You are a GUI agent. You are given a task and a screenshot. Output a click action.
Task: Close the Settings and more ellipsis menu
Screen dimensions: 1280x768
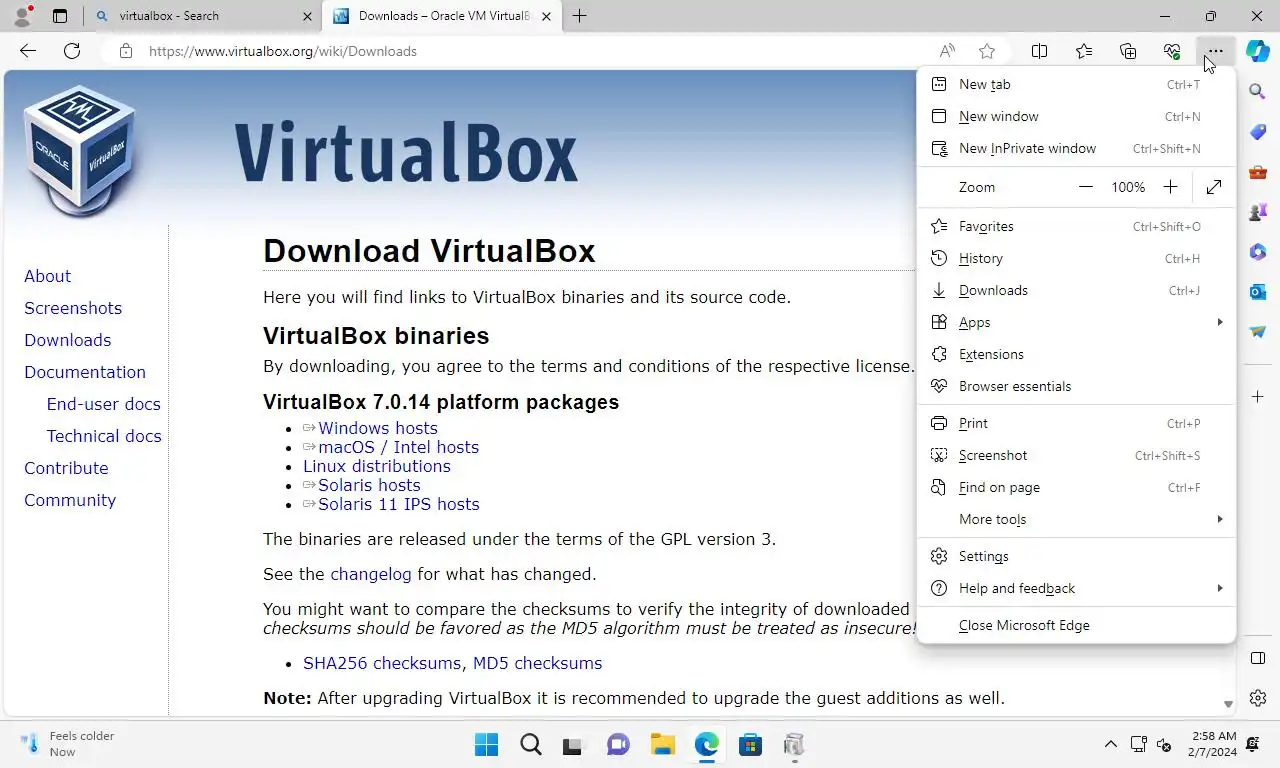pyautogui.click(x=1215, y=51)
